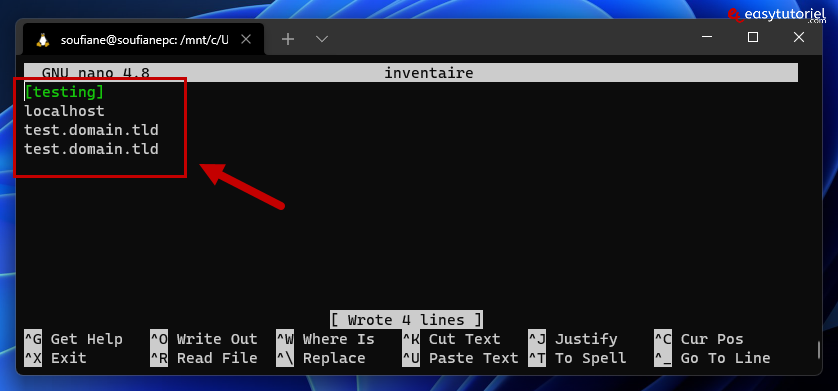Click the ^_ Go To Line shortcut
The width and height of the screenshot is (838, 391).
[x=712, y=358]
